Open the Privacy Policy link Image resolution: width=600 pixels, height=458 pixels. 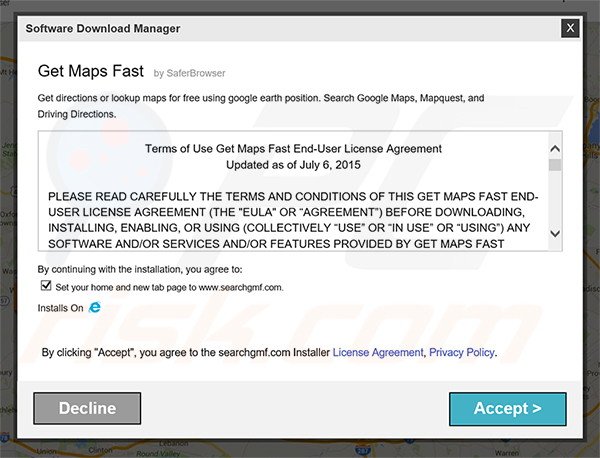[x=462, y=352]
